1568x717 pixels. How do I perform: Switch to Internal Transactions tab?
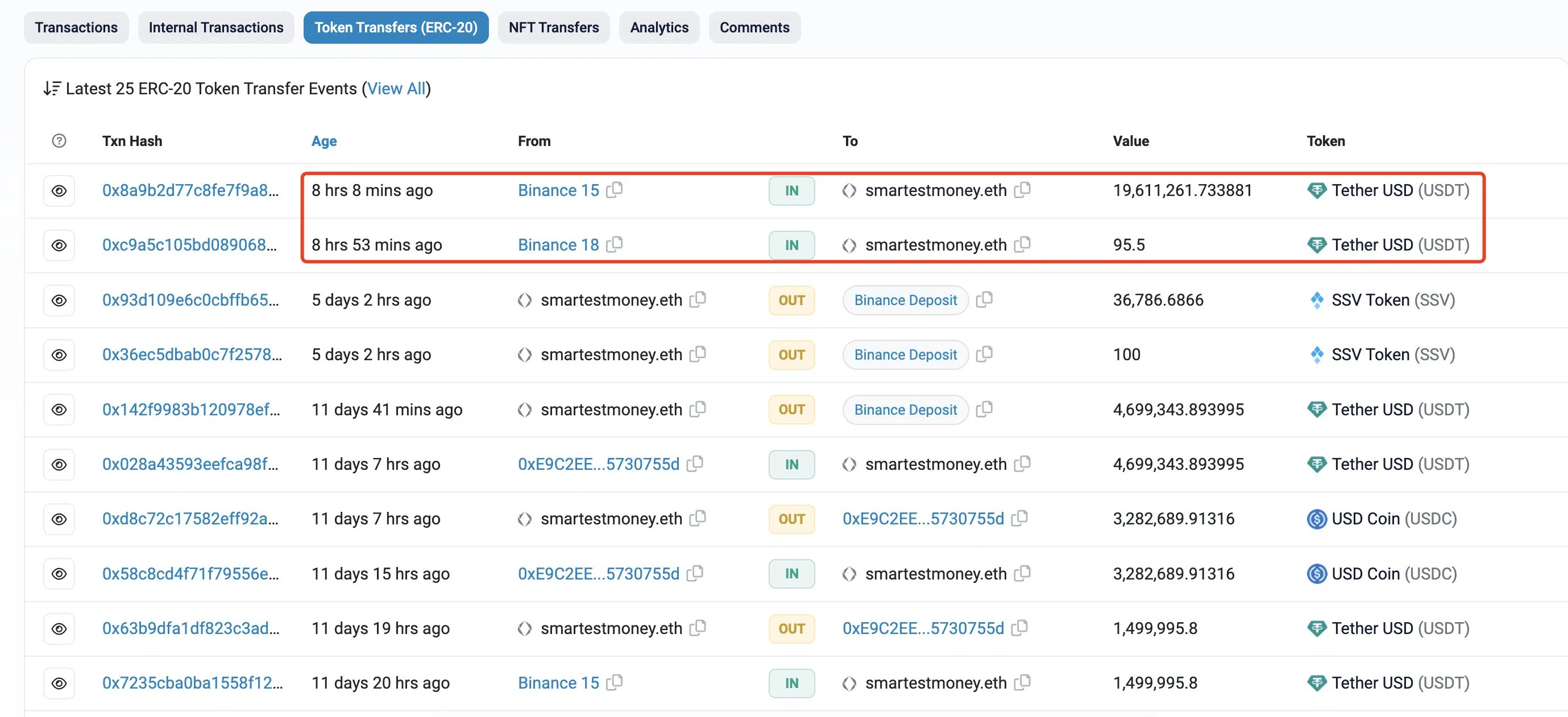pos(216,27)
